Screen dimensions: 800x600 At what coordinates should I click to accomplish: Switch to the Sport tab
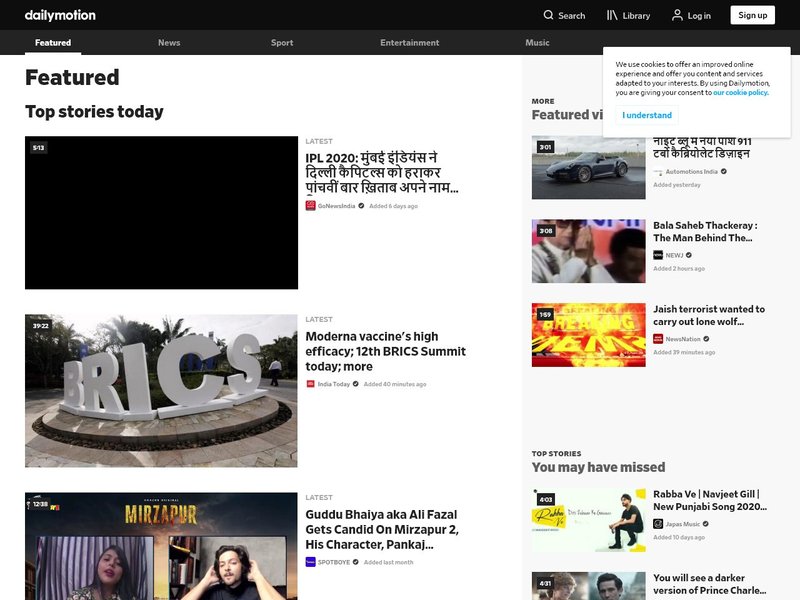(x=281, y=42)
